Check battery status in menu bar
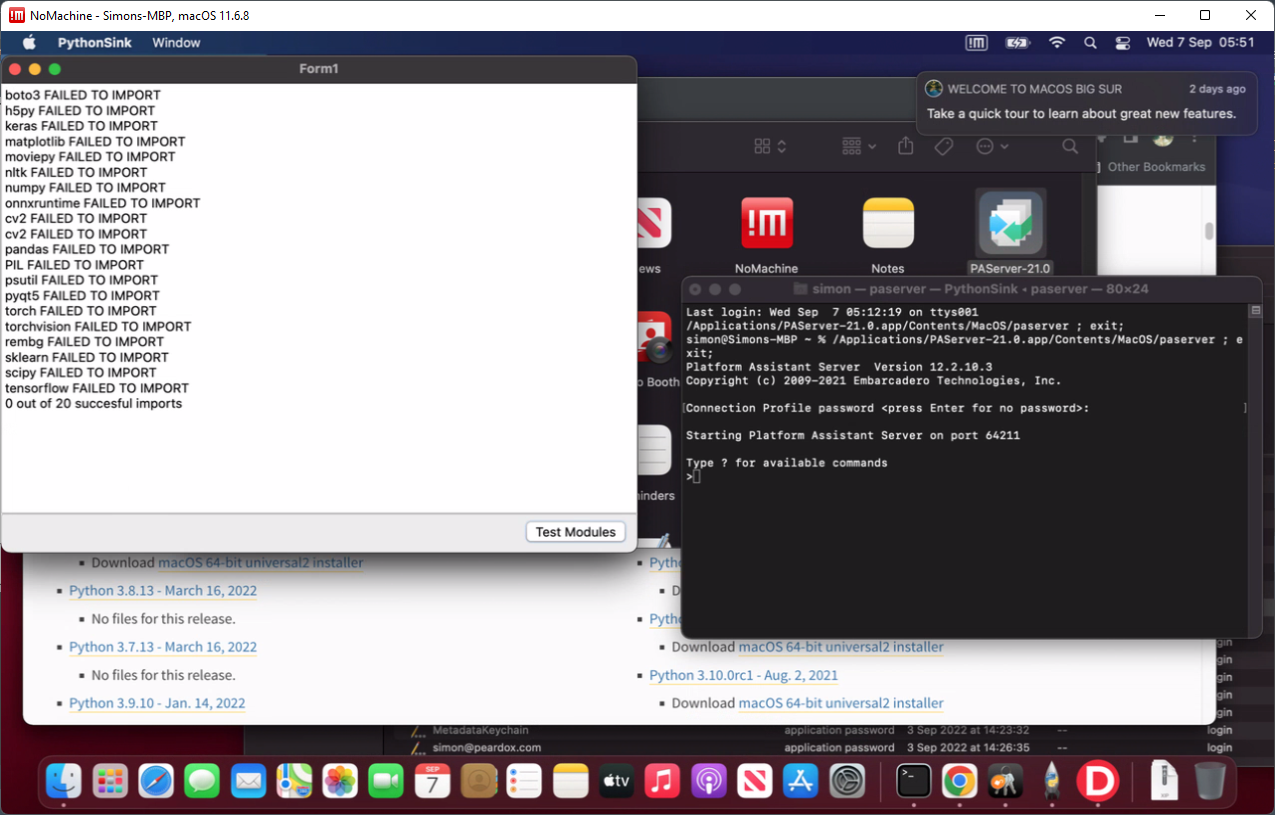Viewport: 1275px width, 815px height. 1017,43
